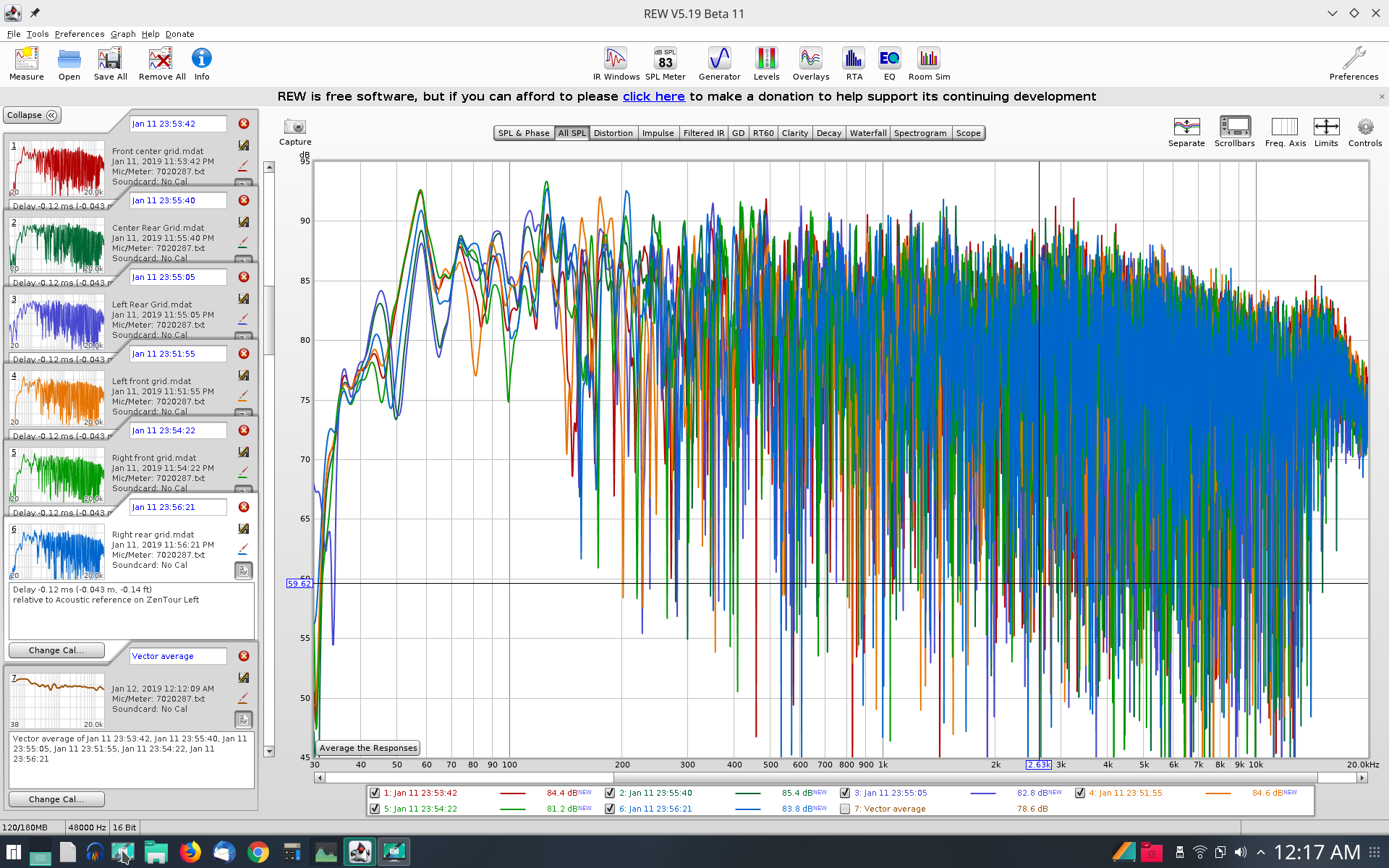Toggle graph Scrollbars icon
1389x868 pixels.
1235,132
